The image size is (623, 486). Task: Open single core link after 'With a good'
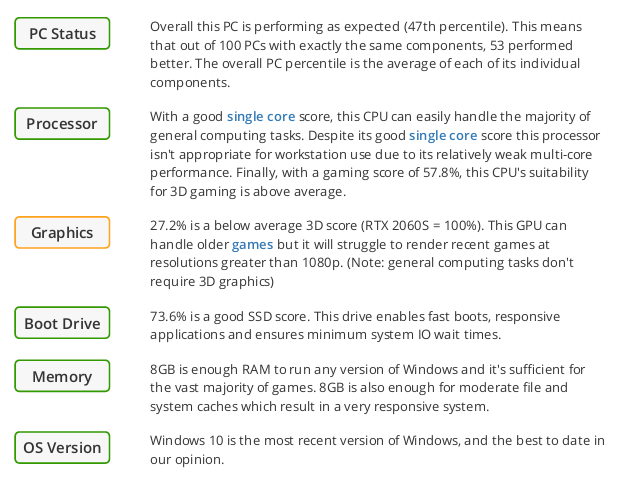(x=261, y=116)
